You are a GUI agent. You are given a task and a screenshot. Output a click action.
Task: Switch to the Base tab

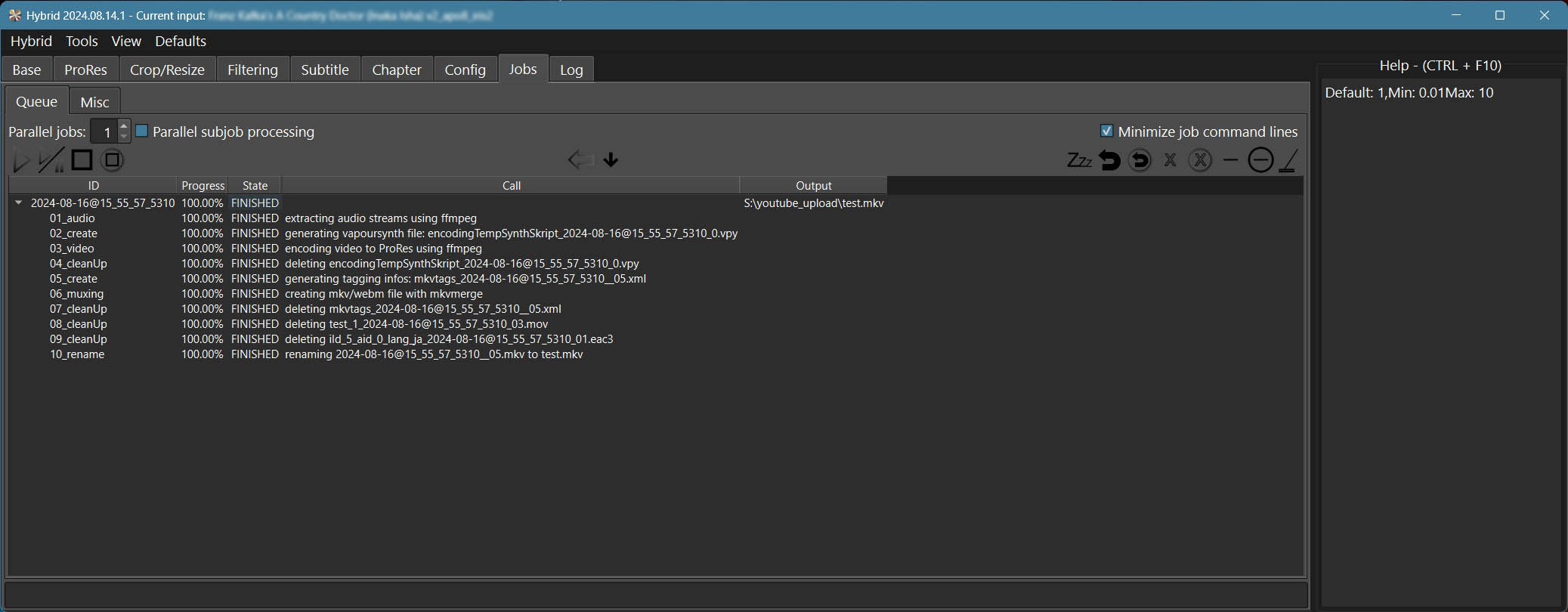pos(26,70)
